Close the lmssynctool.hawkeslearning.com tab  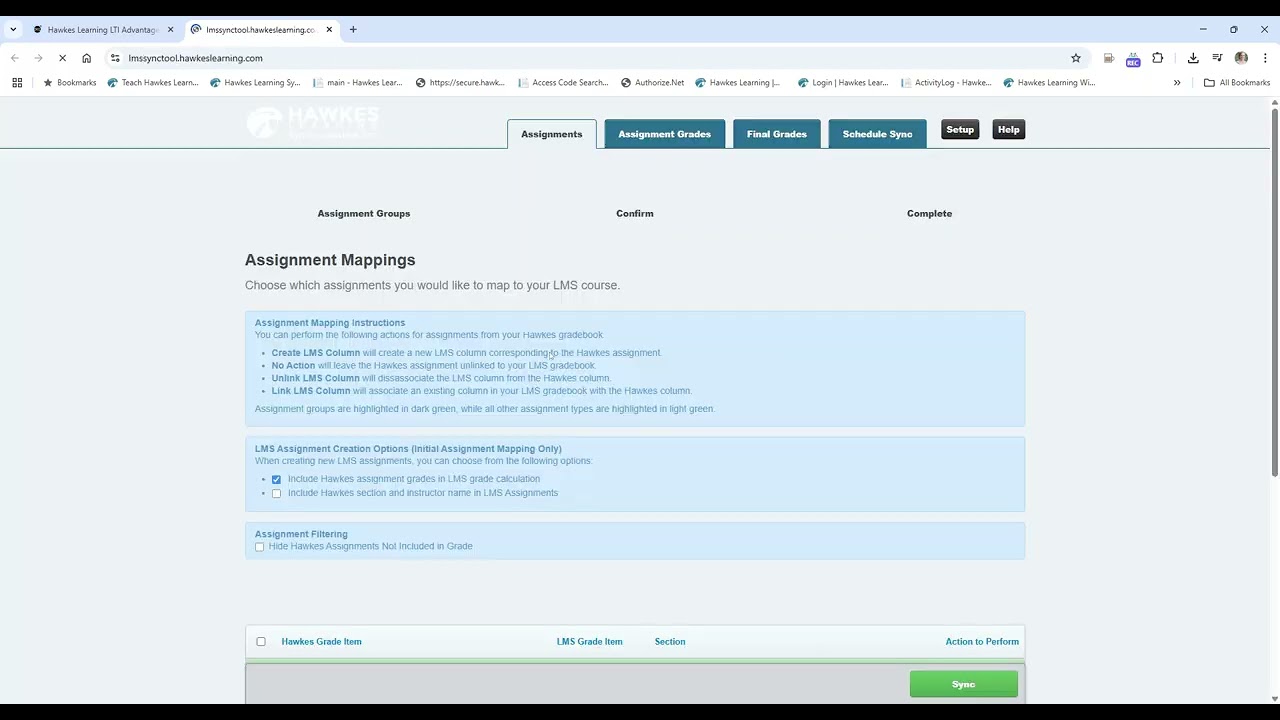[328, 30]
